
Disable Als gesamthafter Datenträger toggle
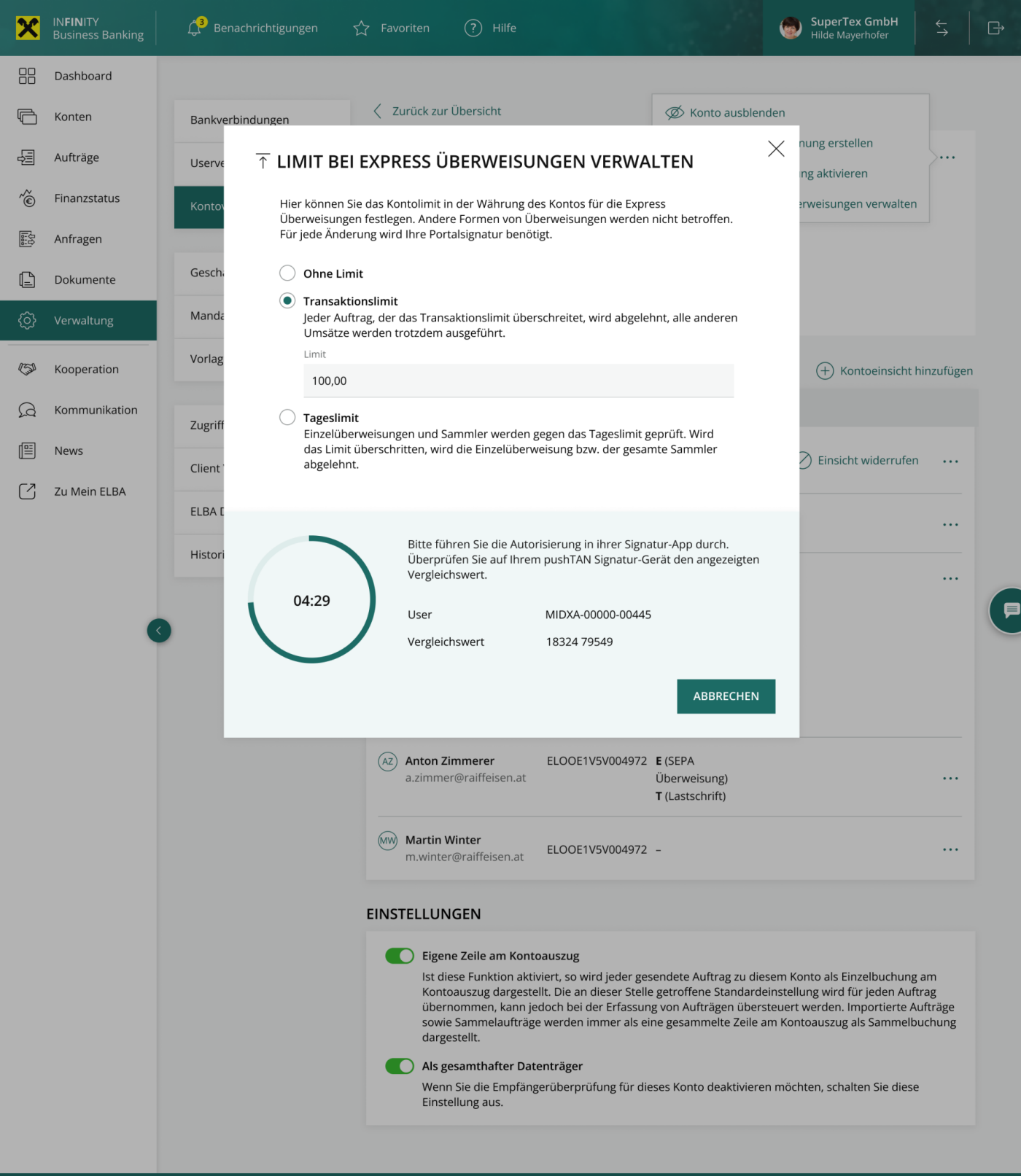pyautogui.click(x=400, y=1066)
